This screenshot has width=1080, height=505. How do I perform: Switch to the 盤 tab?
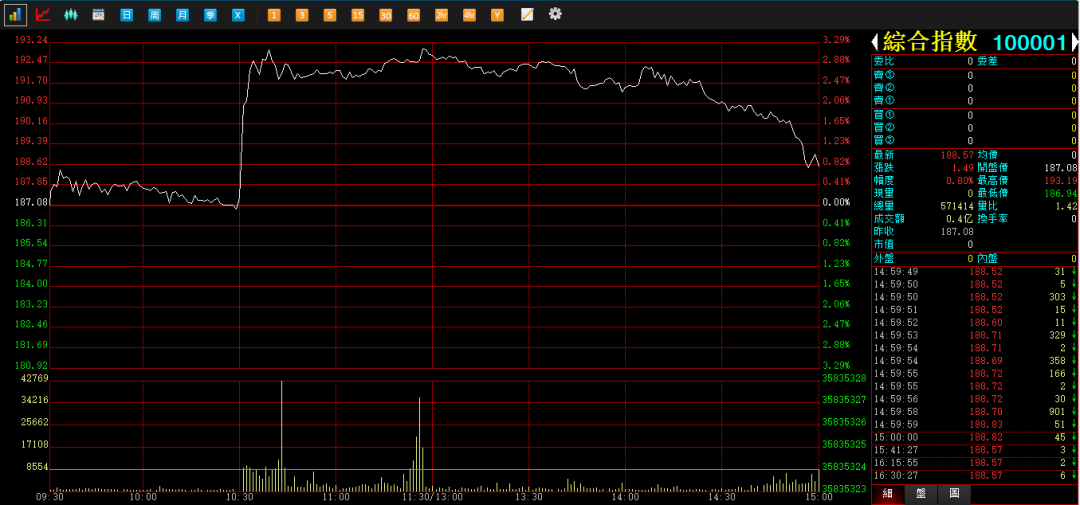(921, 494)
